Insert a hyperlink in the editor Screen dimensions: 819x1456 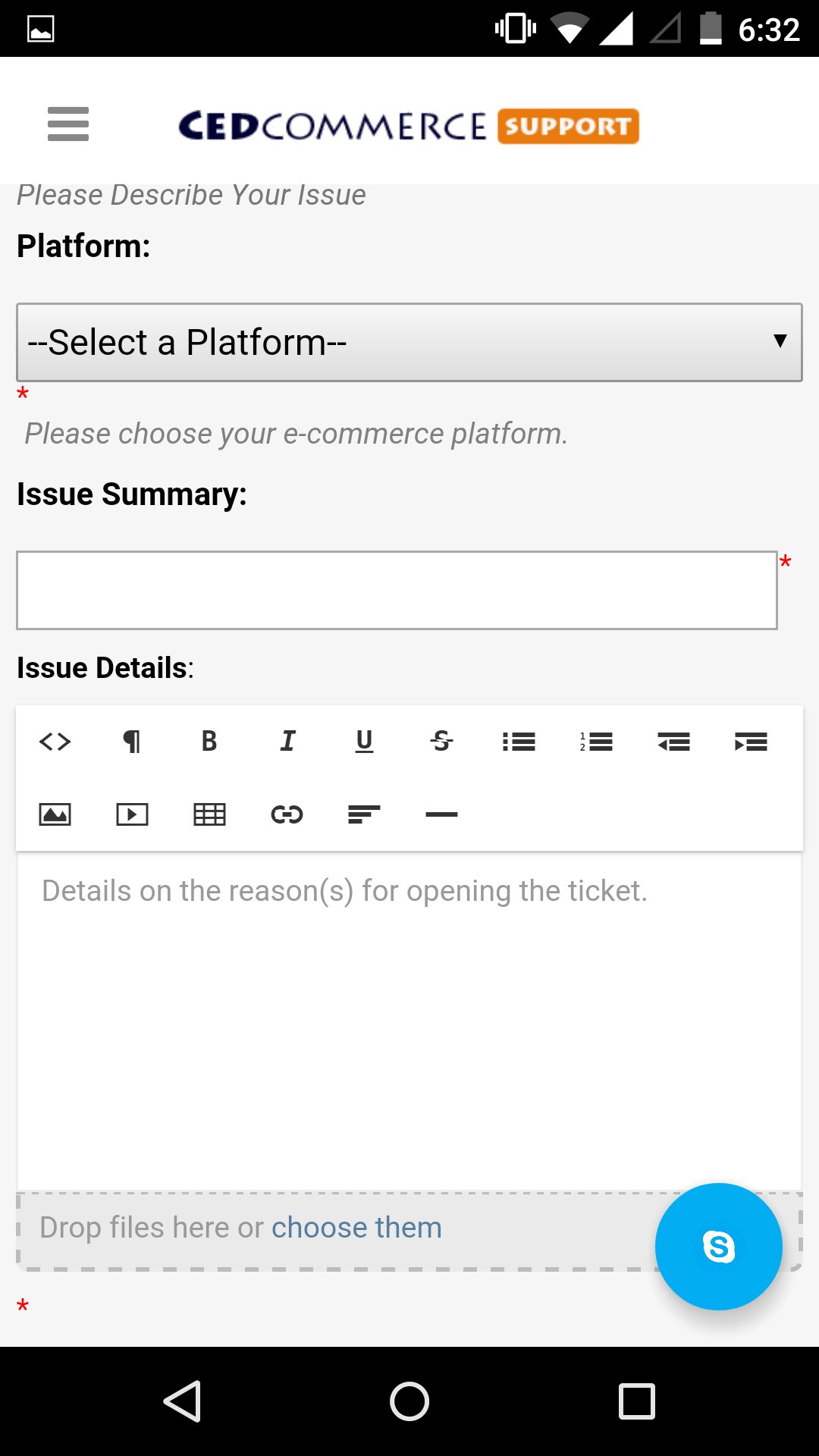pyautogui.click(x=287, y=814)
